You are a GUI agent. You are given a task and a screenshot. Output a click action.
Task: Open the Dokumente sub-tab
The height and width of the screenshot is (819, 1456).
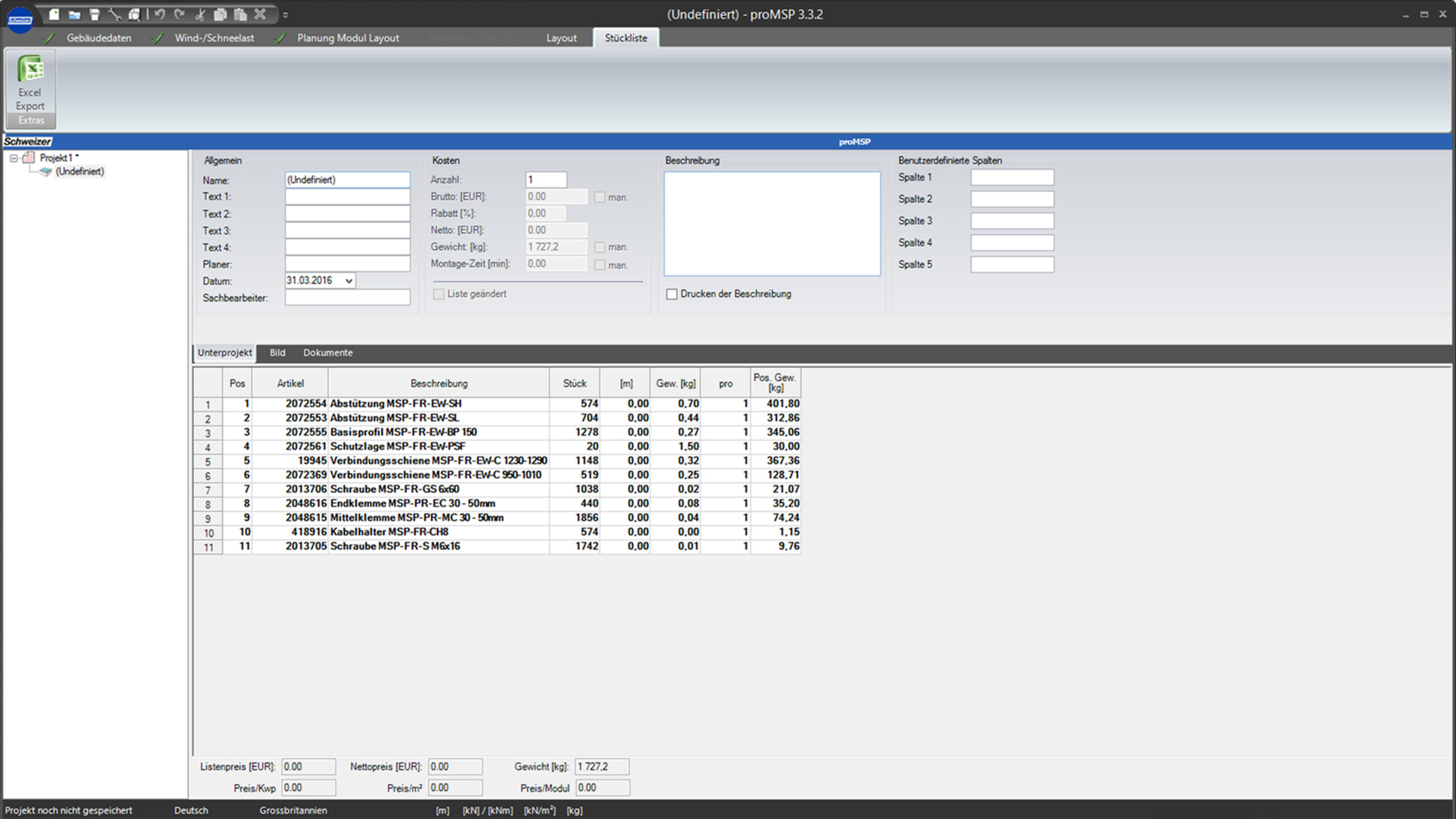pos(328,353)
